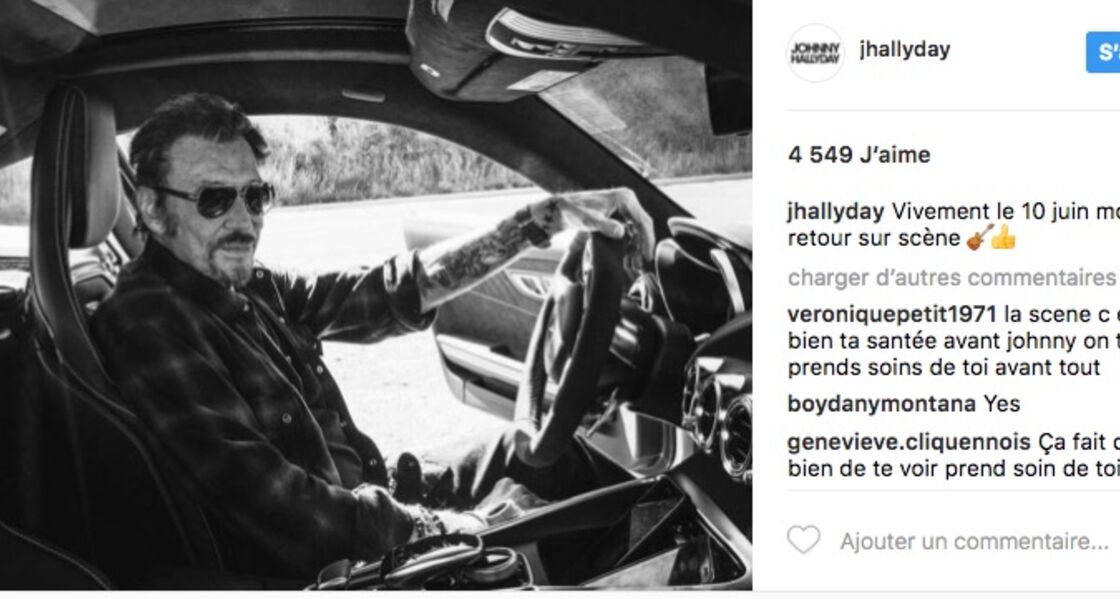The height and width of the screenshot is (599, 1120).
Task: Focus the Ajouter un commentaire field
Action: click(974, 541)
